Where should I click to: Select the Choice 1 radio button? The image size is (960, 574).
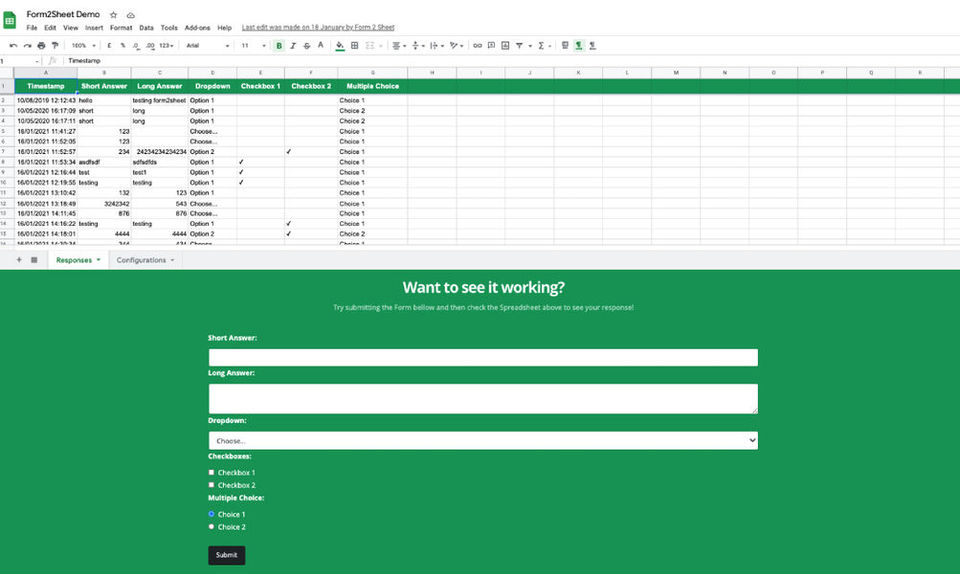pos(211,514)
